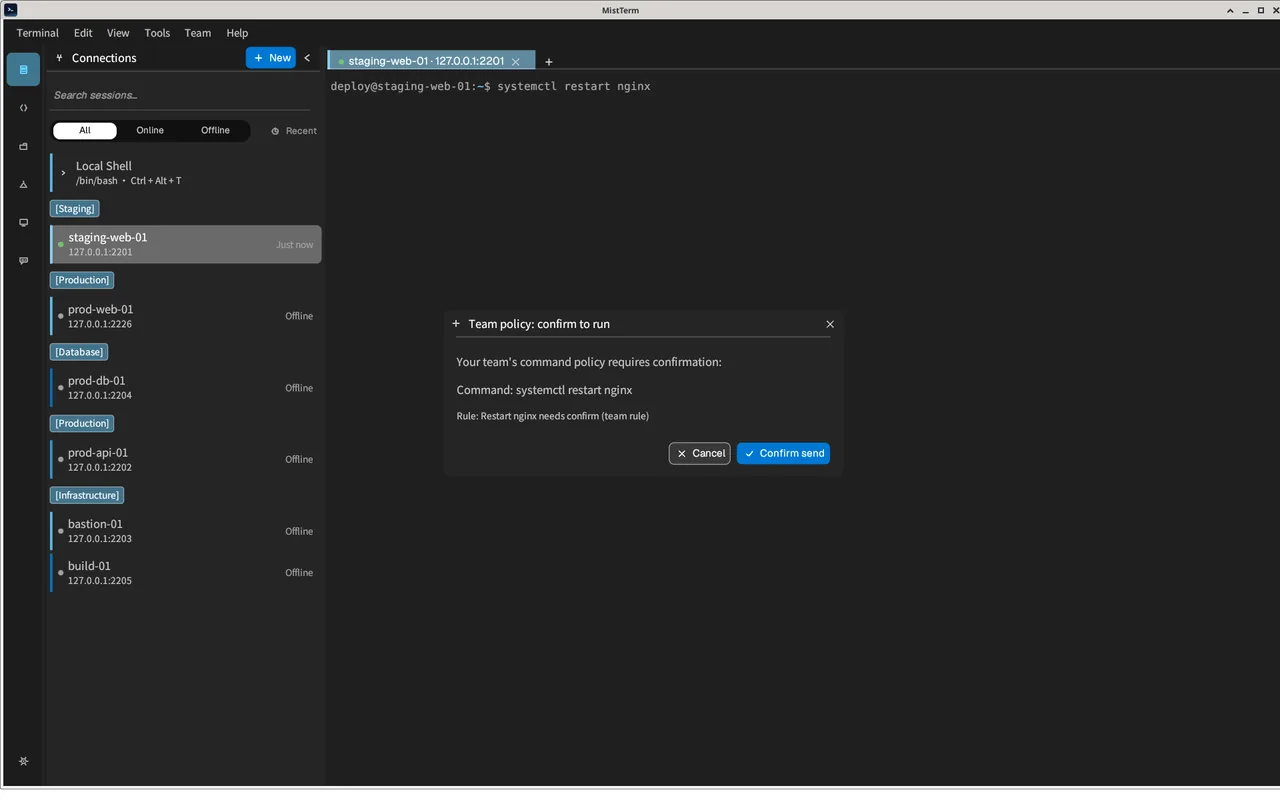Close the staging-web-01 terminal tab
The image size is (1280, 800).
pyautogui.click(x=516, y=62)
